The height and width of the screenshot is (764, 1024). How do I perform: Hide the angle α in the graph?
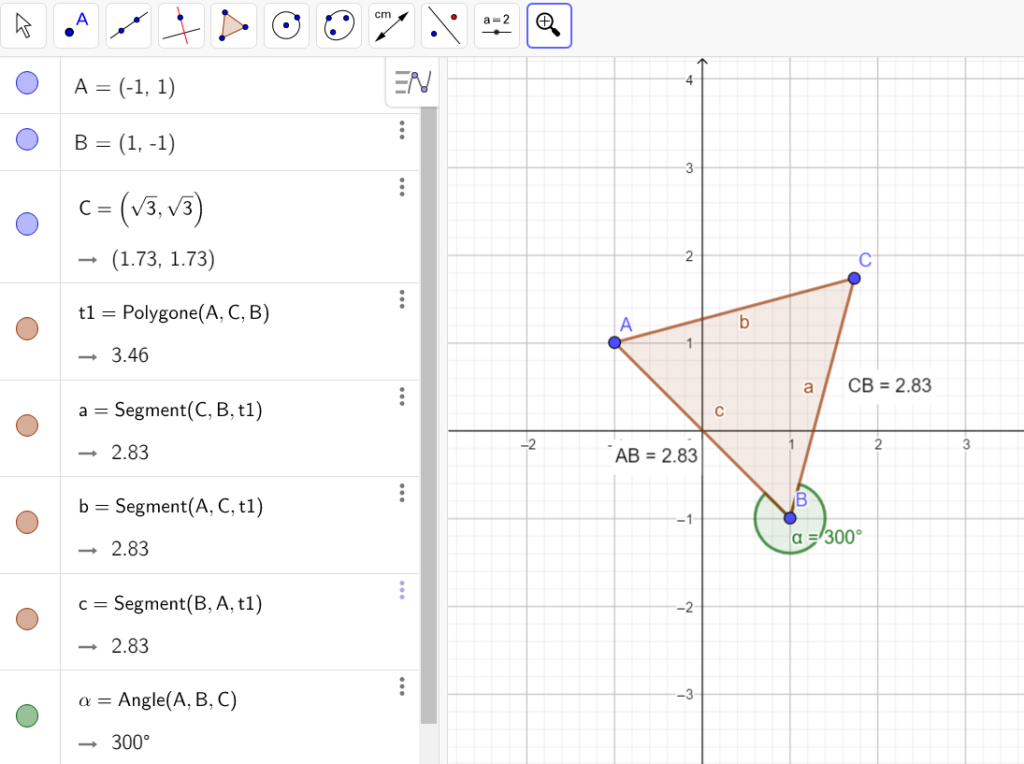[x=28, y=716]
